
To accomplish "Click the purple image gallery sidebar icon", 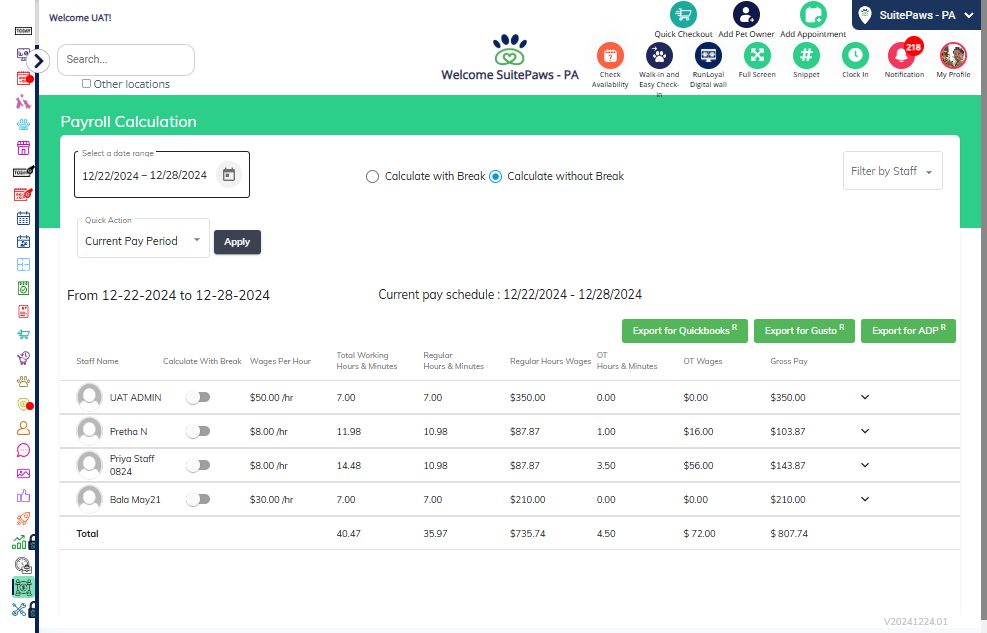I will [23, 473].
